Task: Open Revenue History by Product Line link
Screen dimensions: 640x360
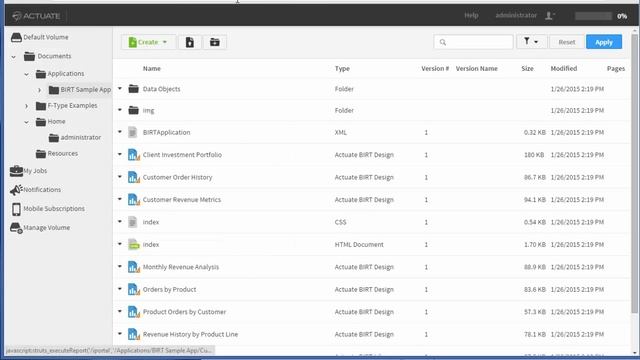Action: click(x=190, y=334)
